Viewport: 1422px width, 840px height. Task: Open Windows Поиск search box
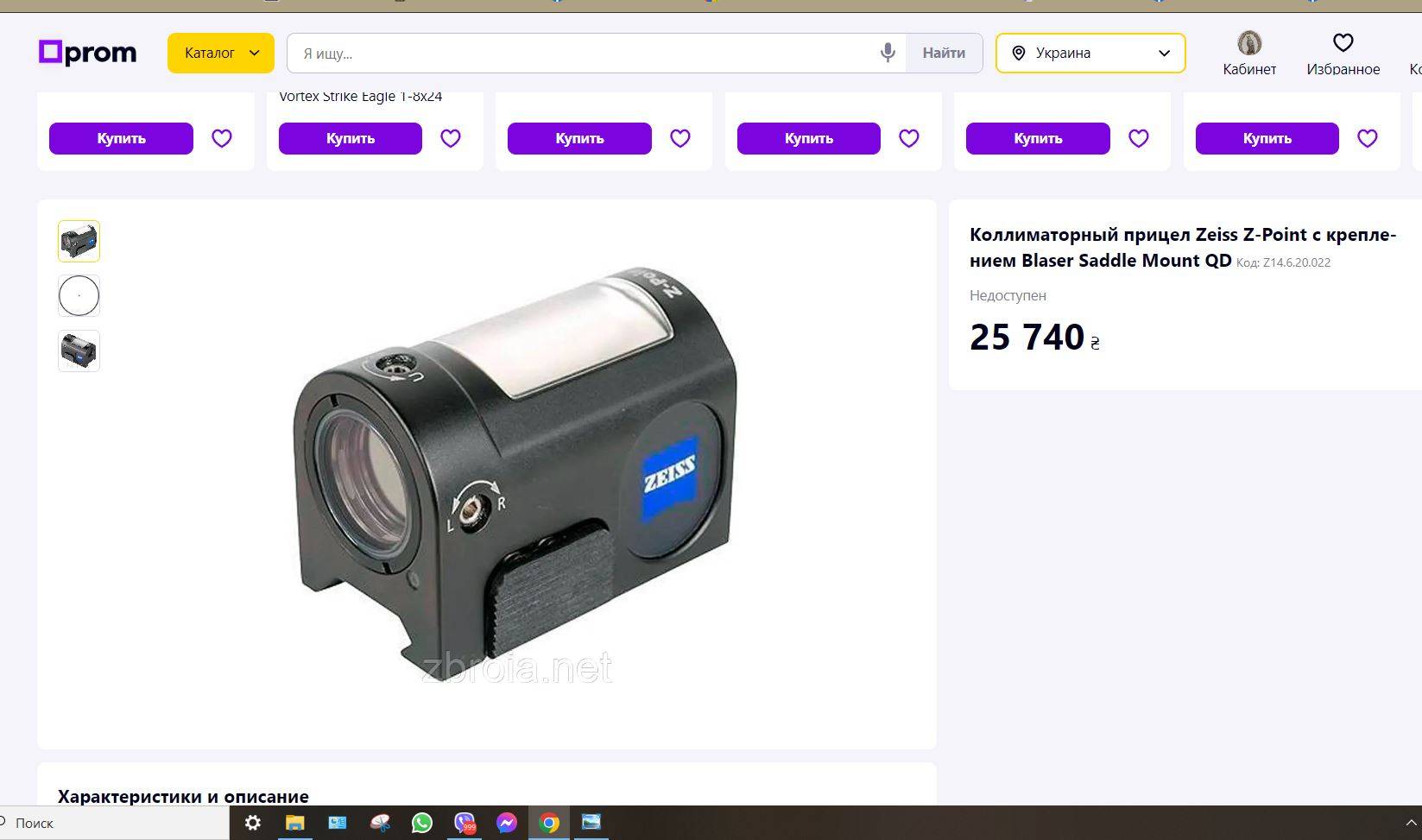pos(114,823)
